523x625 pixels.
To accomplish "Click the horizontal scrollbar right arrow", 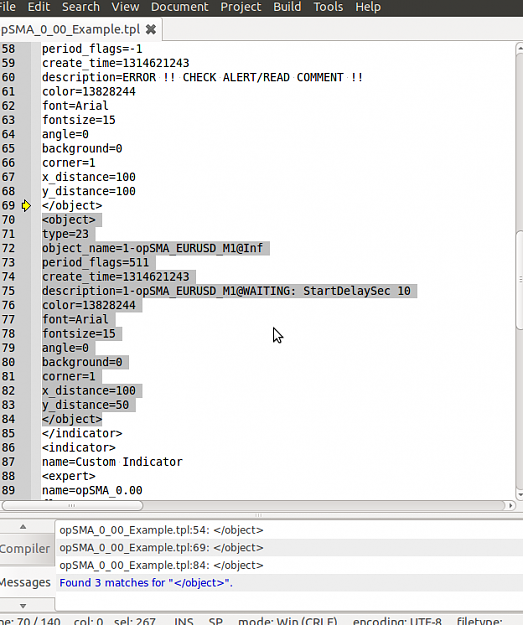I will (x=510, y=505).
